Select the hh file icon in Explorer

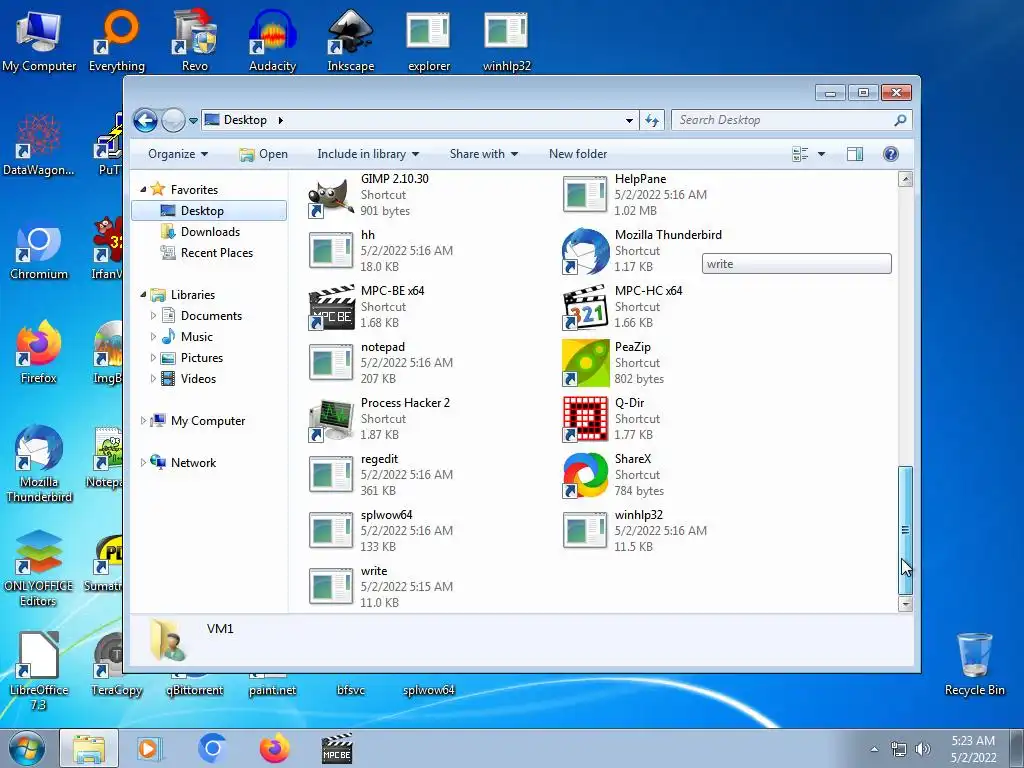(x=332, y=251)
